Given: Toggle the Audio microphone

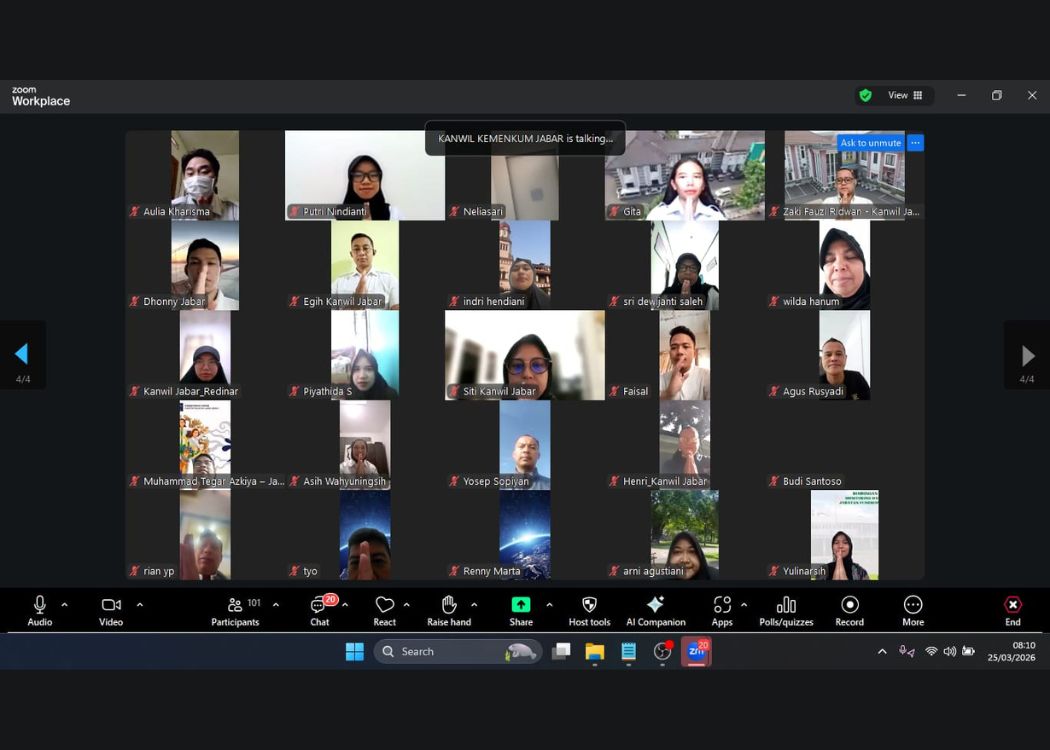Looking at the screenshot, I should [x=40, y=606].
